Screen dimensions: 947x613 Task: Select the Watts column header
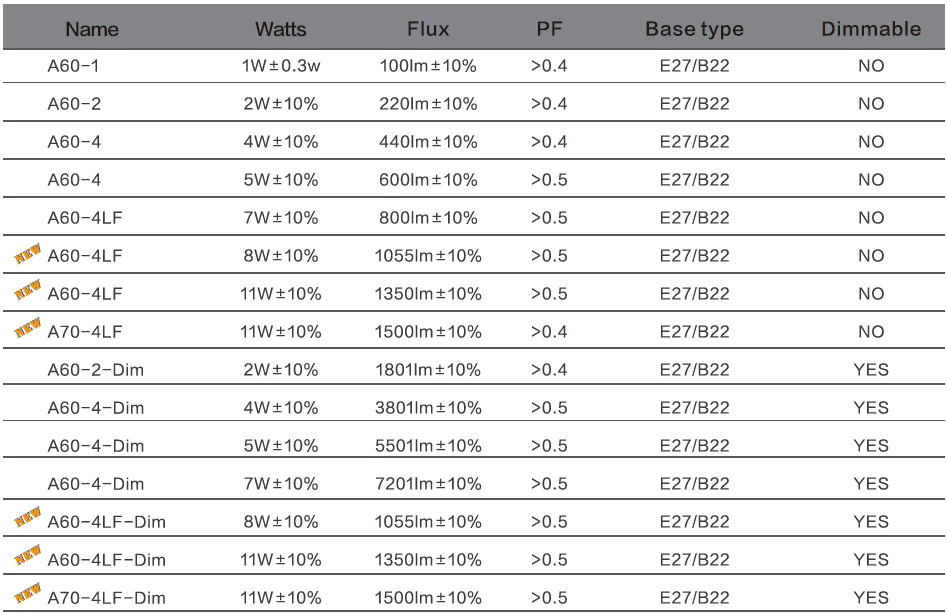[x=280, y=29]
